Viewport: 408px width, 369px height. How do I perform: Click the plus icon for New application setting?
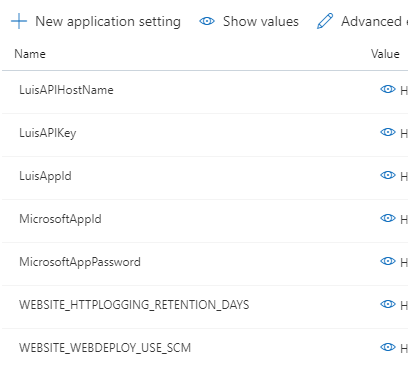(19, 22)
